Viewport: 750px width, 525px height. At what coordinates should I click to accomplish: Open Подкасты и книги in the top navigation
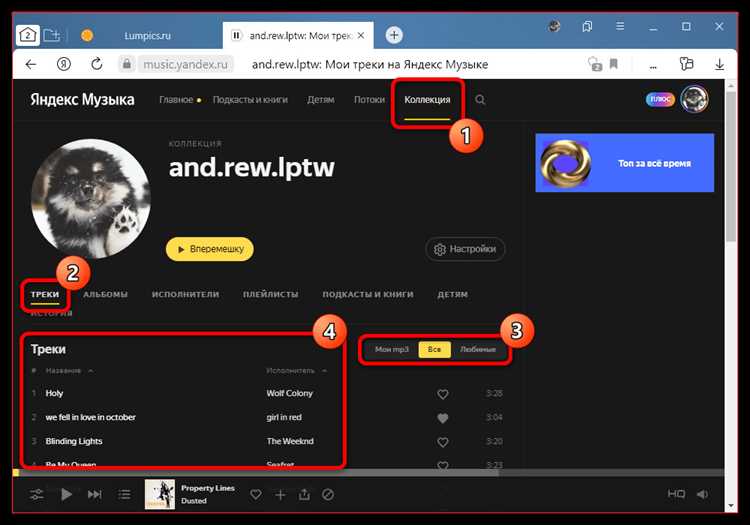click(x=250, y=99)
